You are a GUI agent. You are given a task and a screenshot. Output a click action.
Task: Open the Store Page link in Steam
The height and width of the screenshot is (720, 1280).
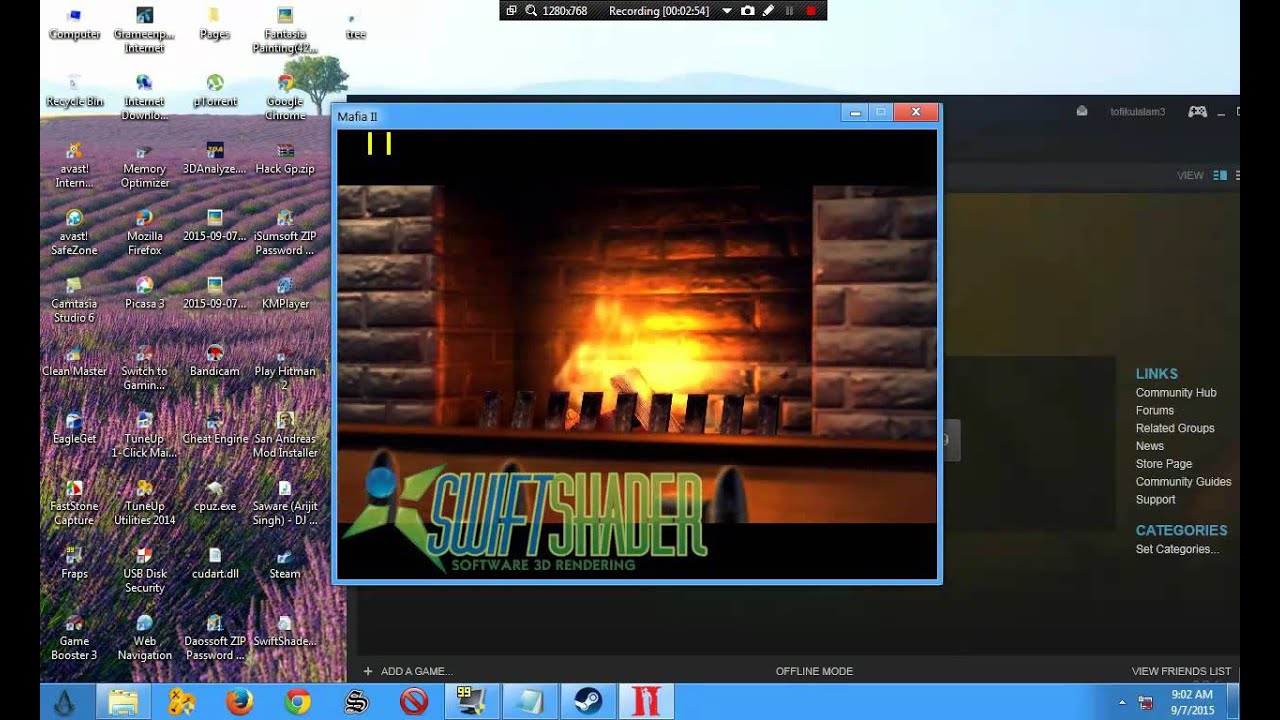1164,464
